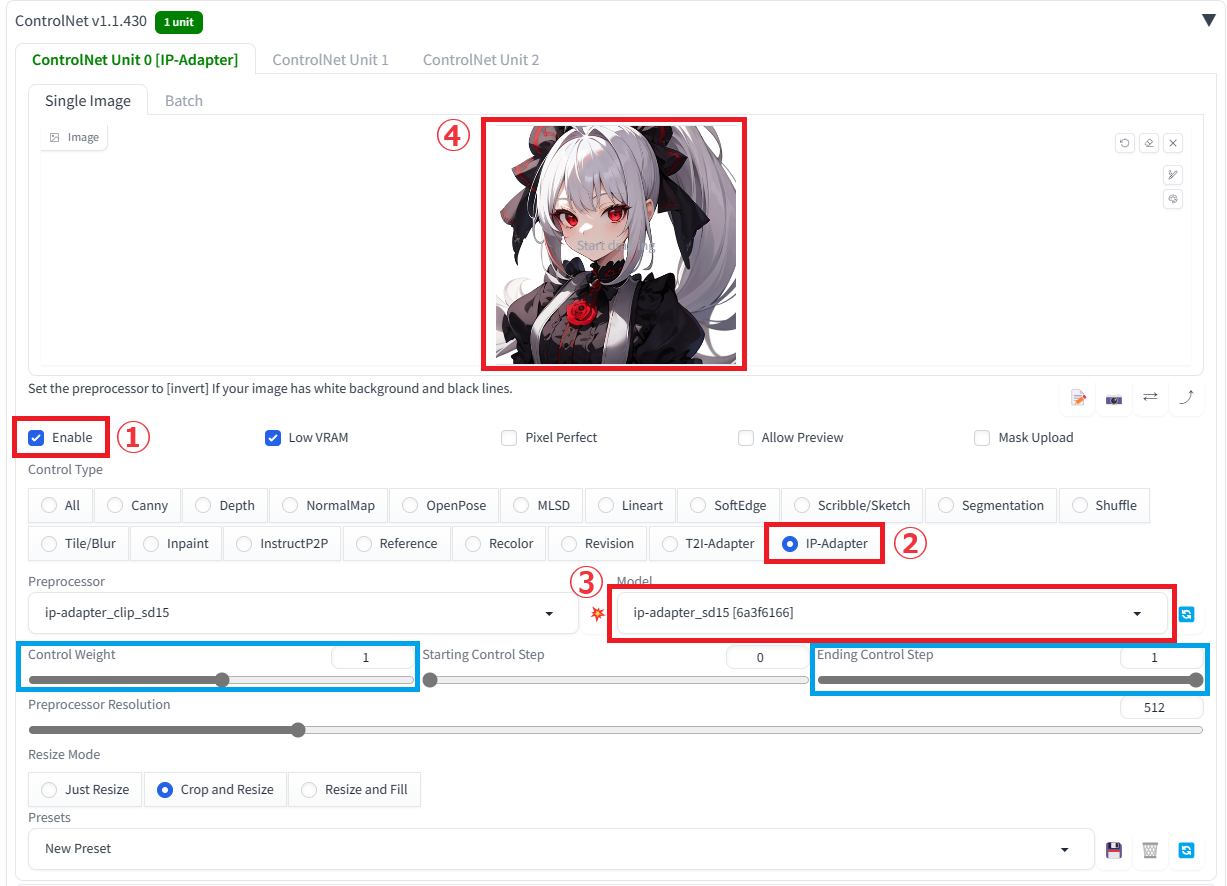The width and height of the screenshot is (1227, 886).
Task: Click the camera icon to capture from webcam
Action: point(1114,398)
